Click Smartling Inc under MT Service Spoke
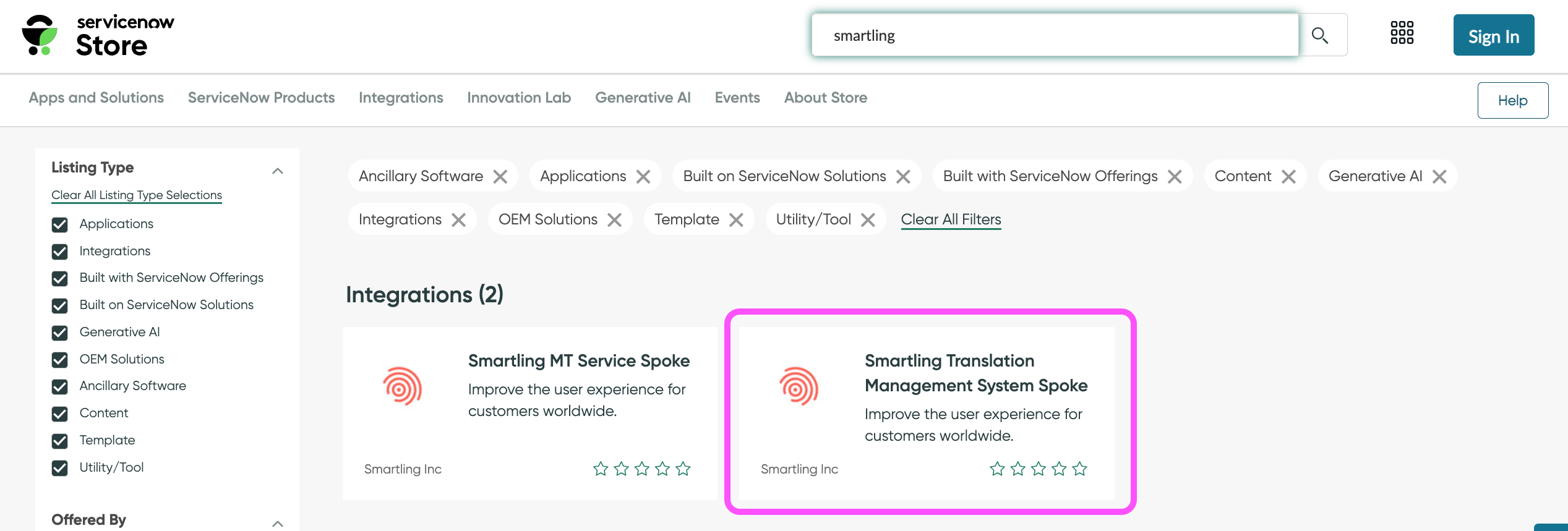This screenshot has width=1568, height=531. (403, 469)
